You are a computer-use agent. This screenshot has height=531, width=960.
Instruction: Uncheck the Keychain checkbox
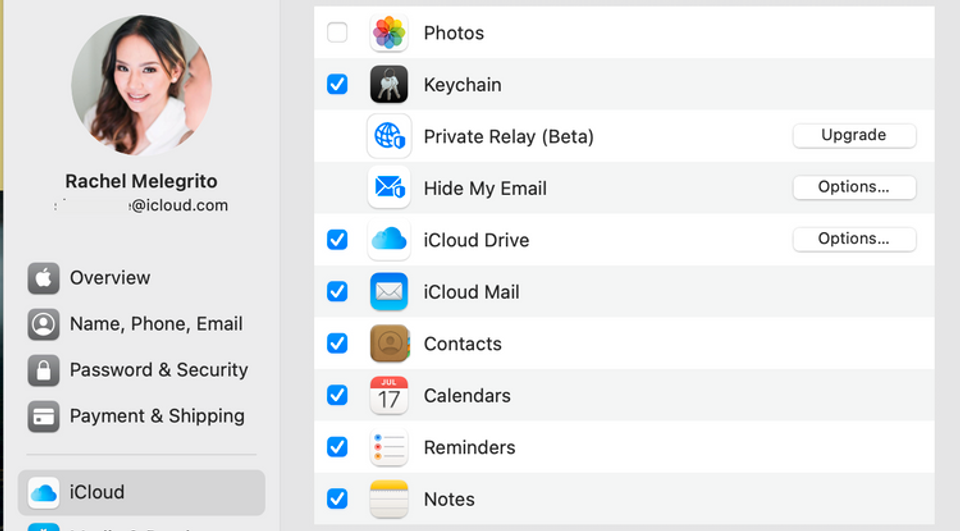point(337,84)
